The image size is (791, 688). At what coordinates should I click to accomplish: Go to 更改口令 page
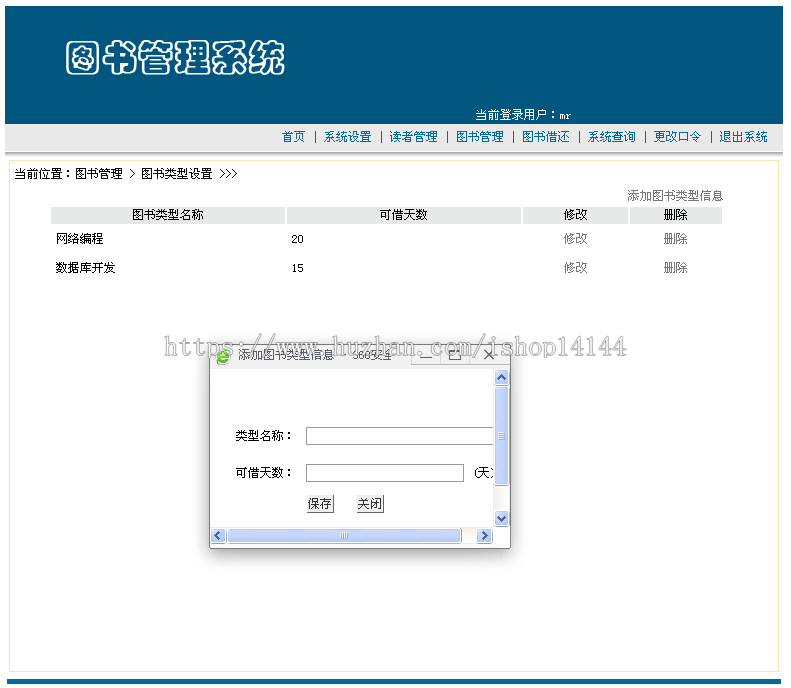[x=677, y=137]
